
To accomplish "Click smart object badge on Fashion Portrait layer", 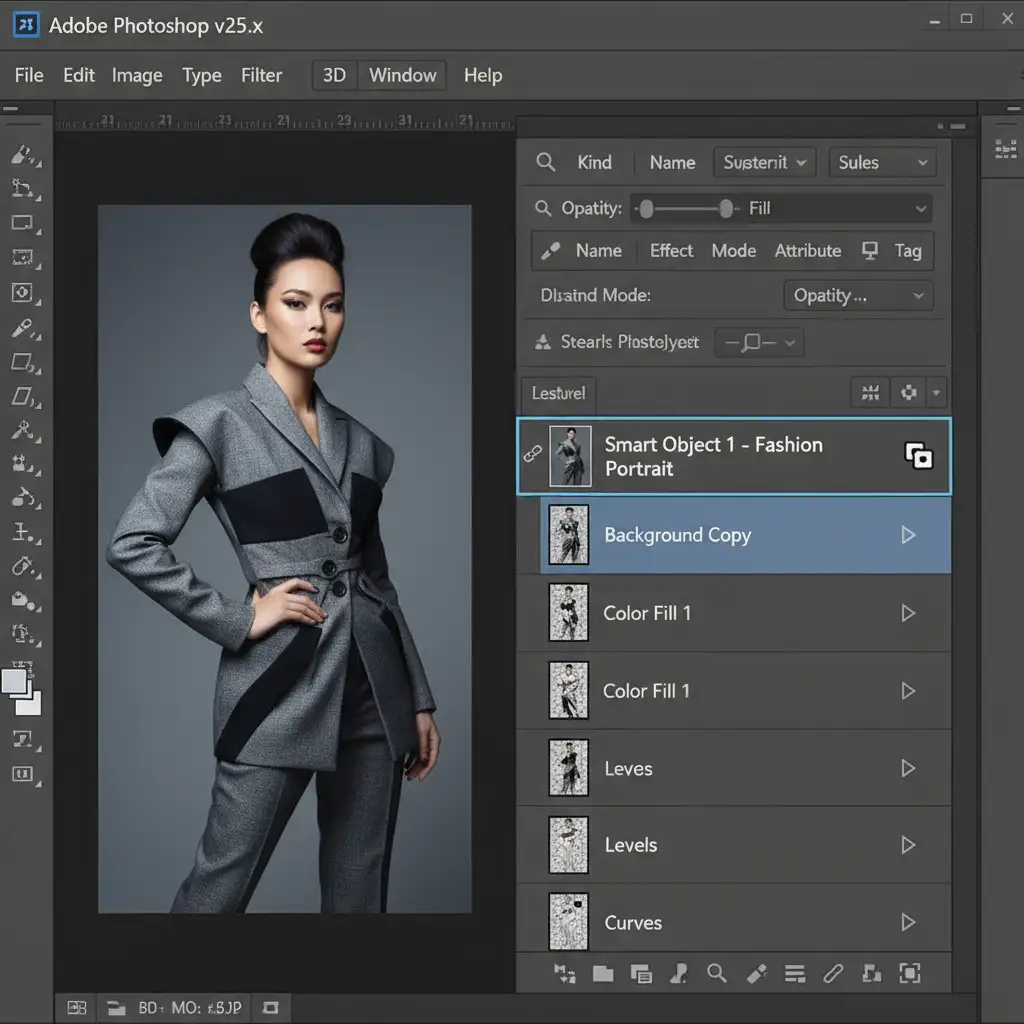I will tap(918, 457).
